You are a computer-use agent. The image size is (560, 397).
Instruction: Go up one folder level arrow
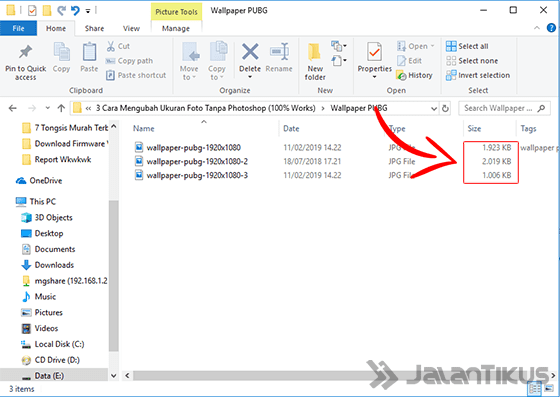pos(61,108)
